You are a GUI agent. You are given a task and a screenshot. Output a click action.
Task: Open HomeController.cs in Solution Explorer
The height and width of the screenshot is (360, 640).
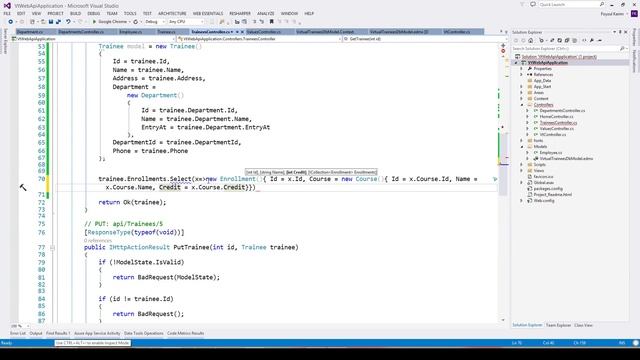pos(556,117)
